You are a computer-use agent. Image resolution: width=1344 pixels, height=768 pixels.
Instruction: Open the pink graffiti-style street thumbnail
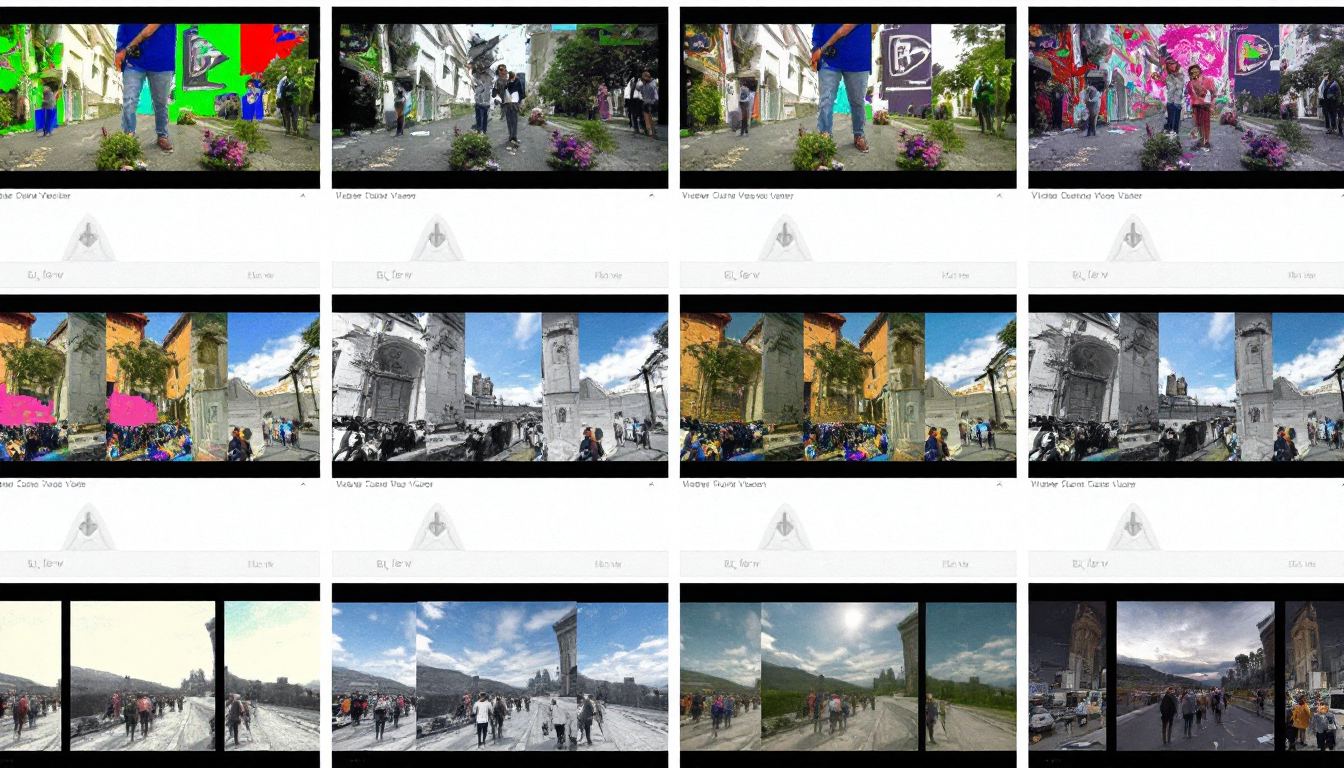pyautogui.click(x=1186, y=97)
